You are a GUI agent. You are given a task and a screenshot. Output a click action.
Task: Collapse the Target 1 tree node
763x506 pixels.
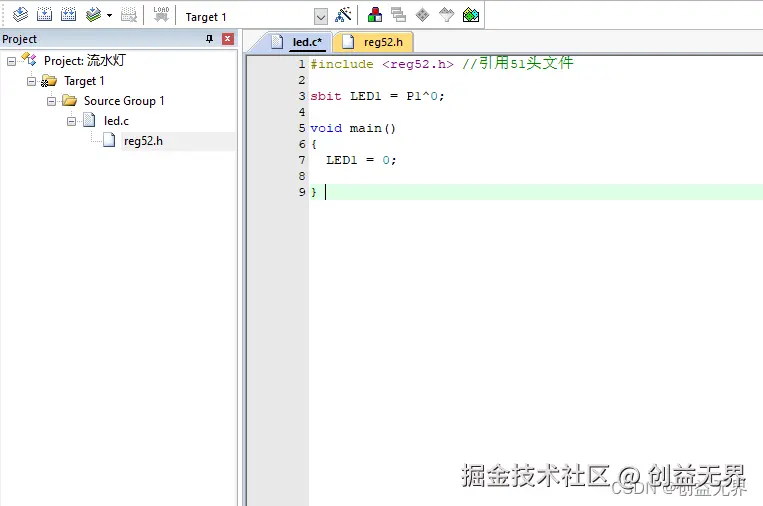point(31,81)
